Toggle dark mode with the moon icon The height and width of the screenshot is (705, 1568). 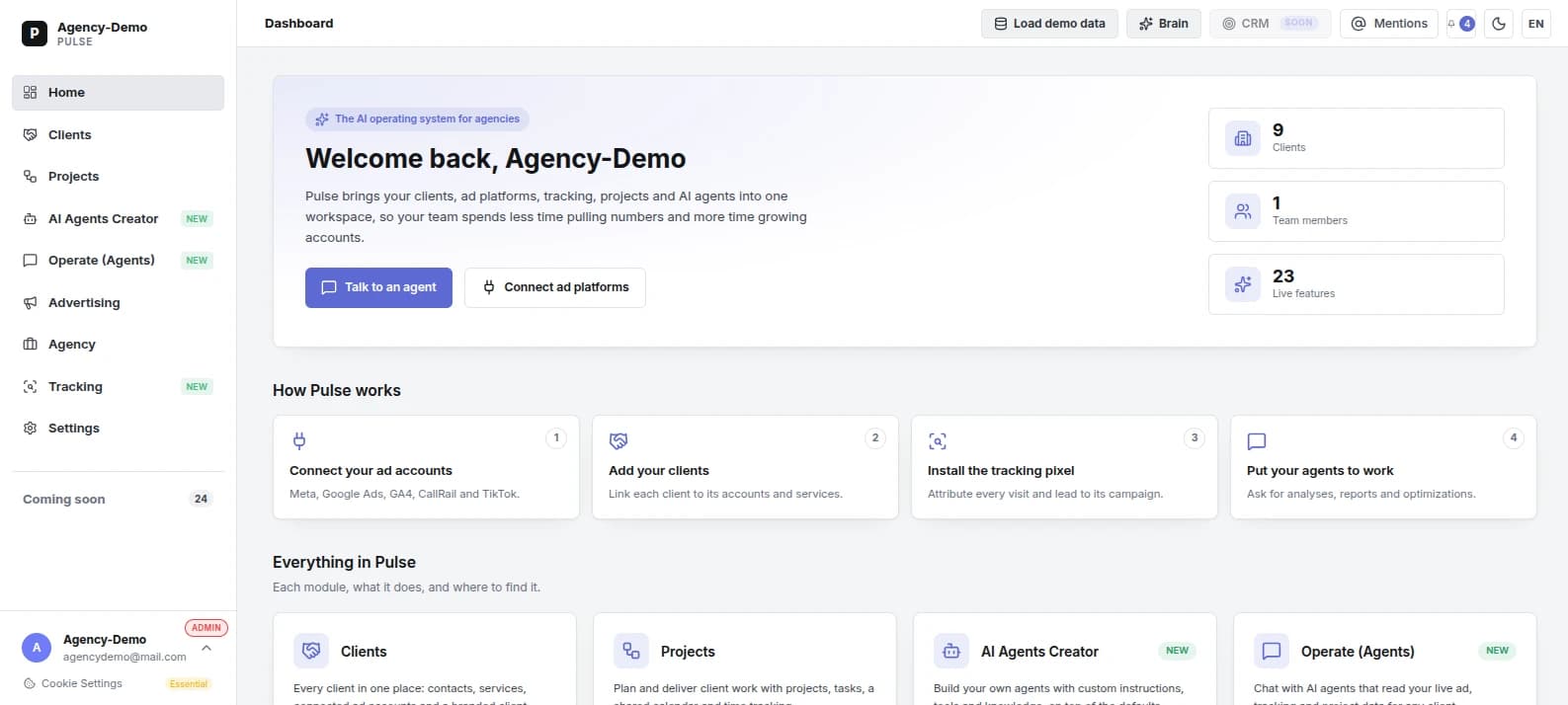pos(1499,24)
